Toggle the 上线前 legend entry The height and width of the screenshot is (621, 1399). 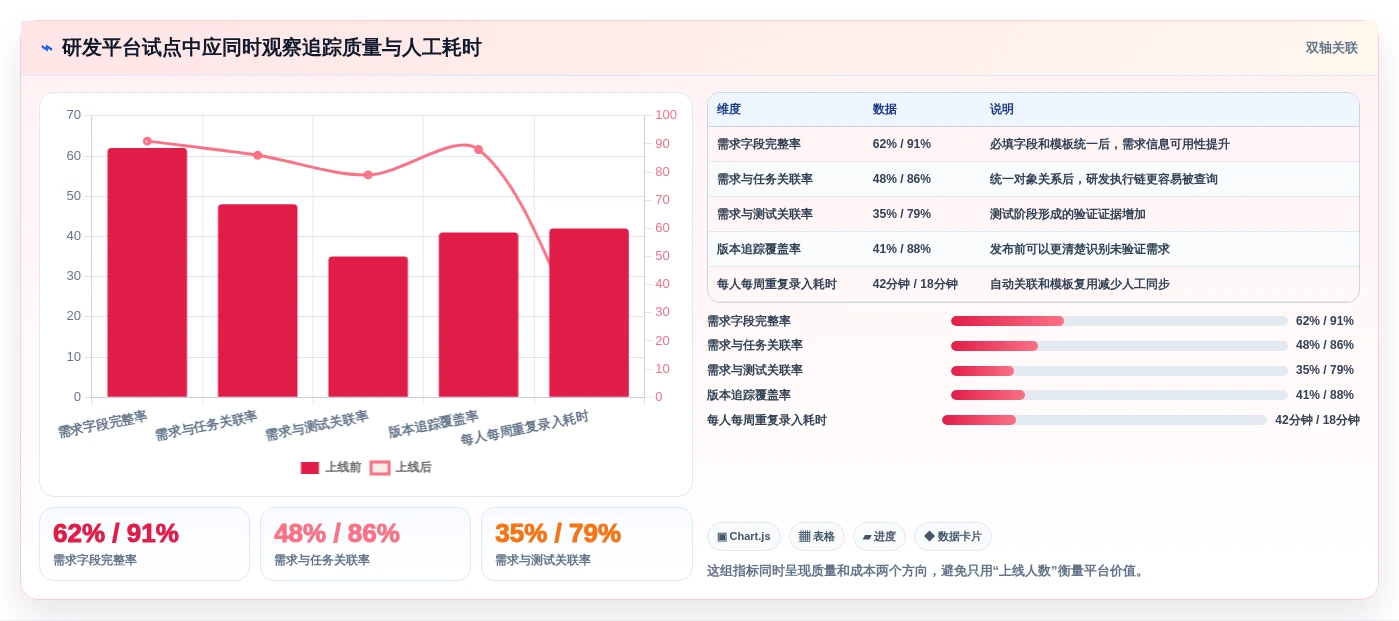(331, 467)
